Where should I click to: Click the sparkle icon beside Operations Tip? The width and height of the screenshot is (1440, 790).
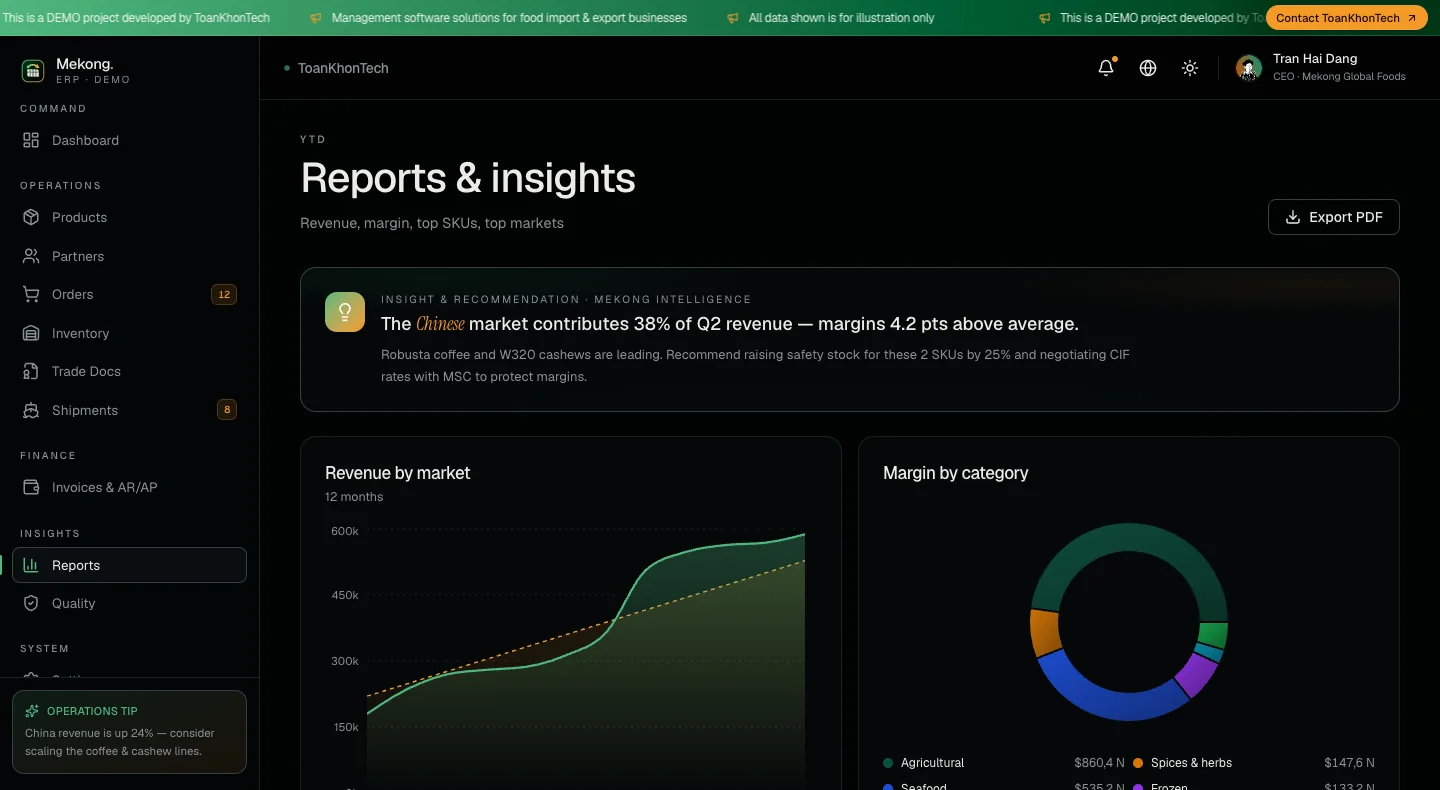(32, 711)
